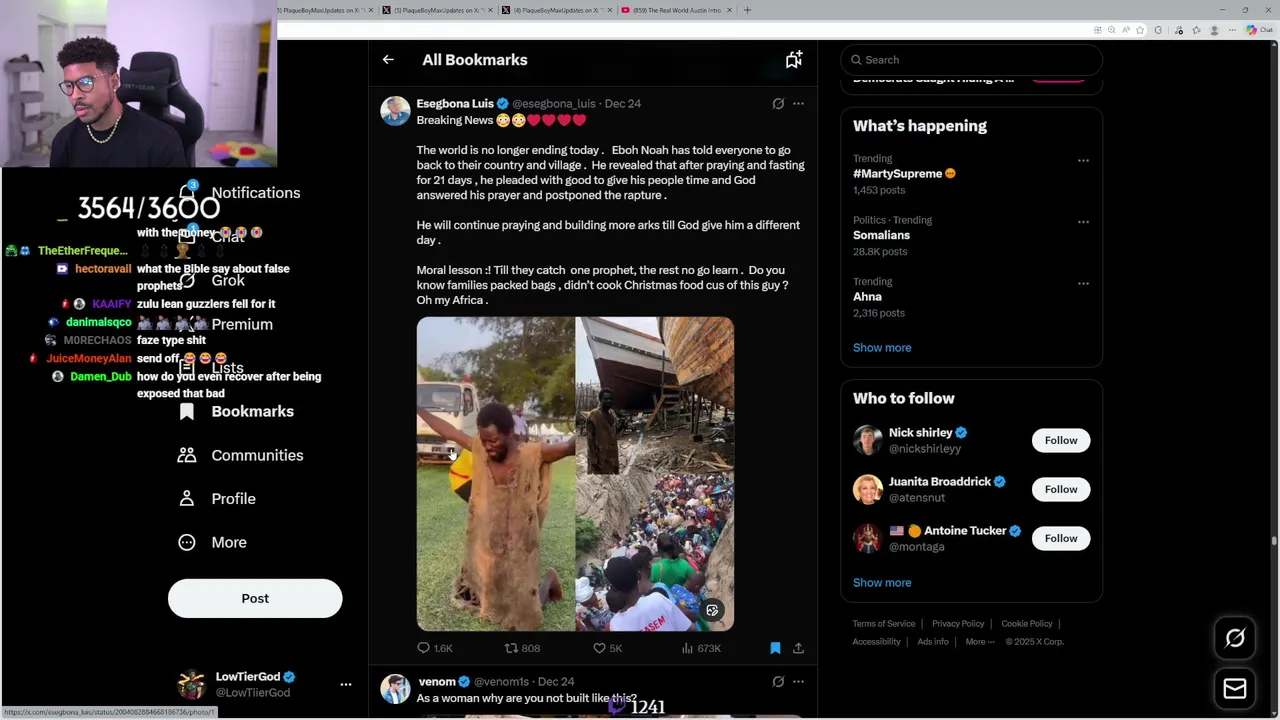Open Grok explain icon on venom post

point(778,681)
